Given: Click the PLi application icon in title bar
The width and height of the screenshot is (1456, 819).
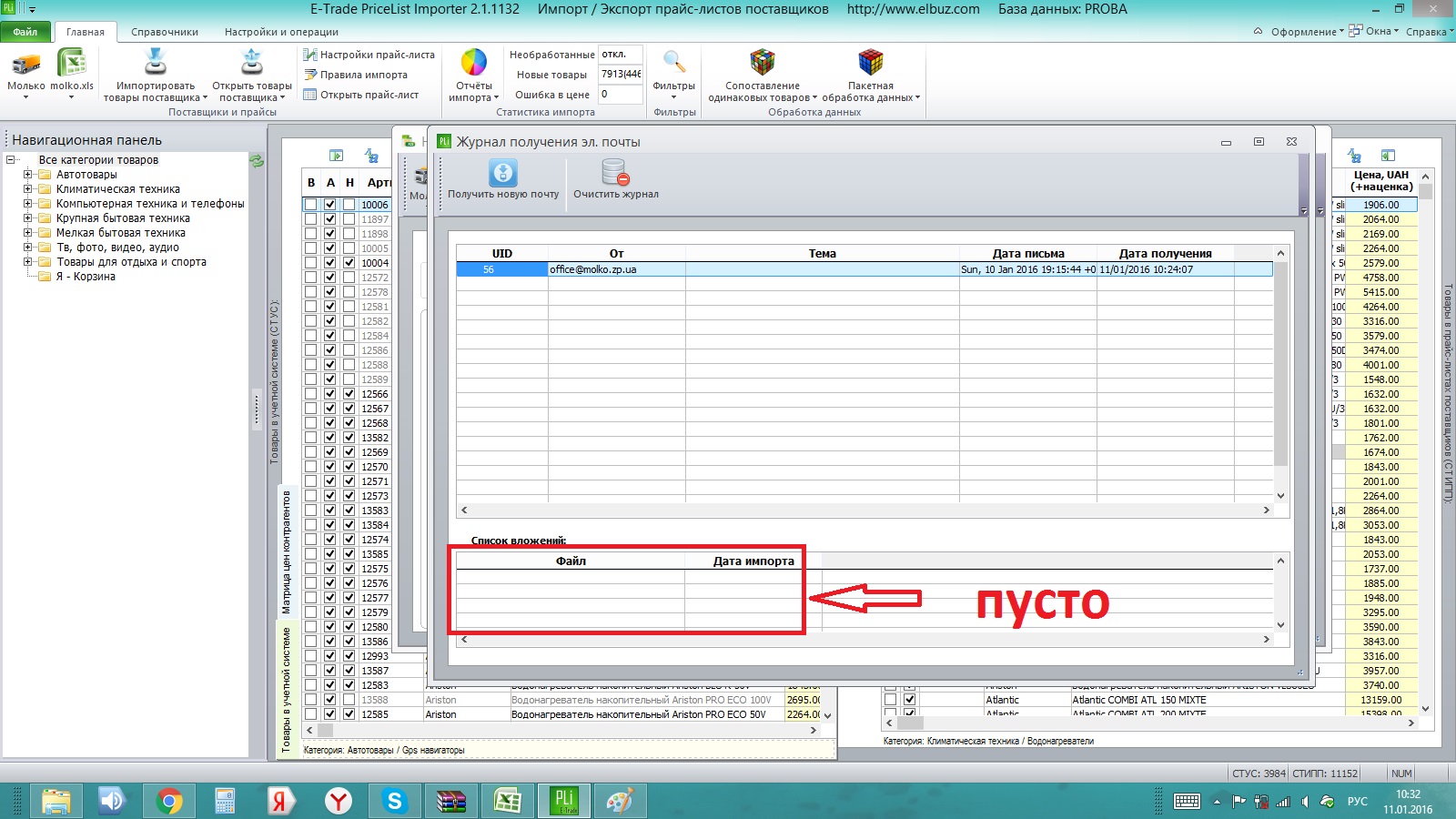Looking at the screenshot, I should 8,8.
